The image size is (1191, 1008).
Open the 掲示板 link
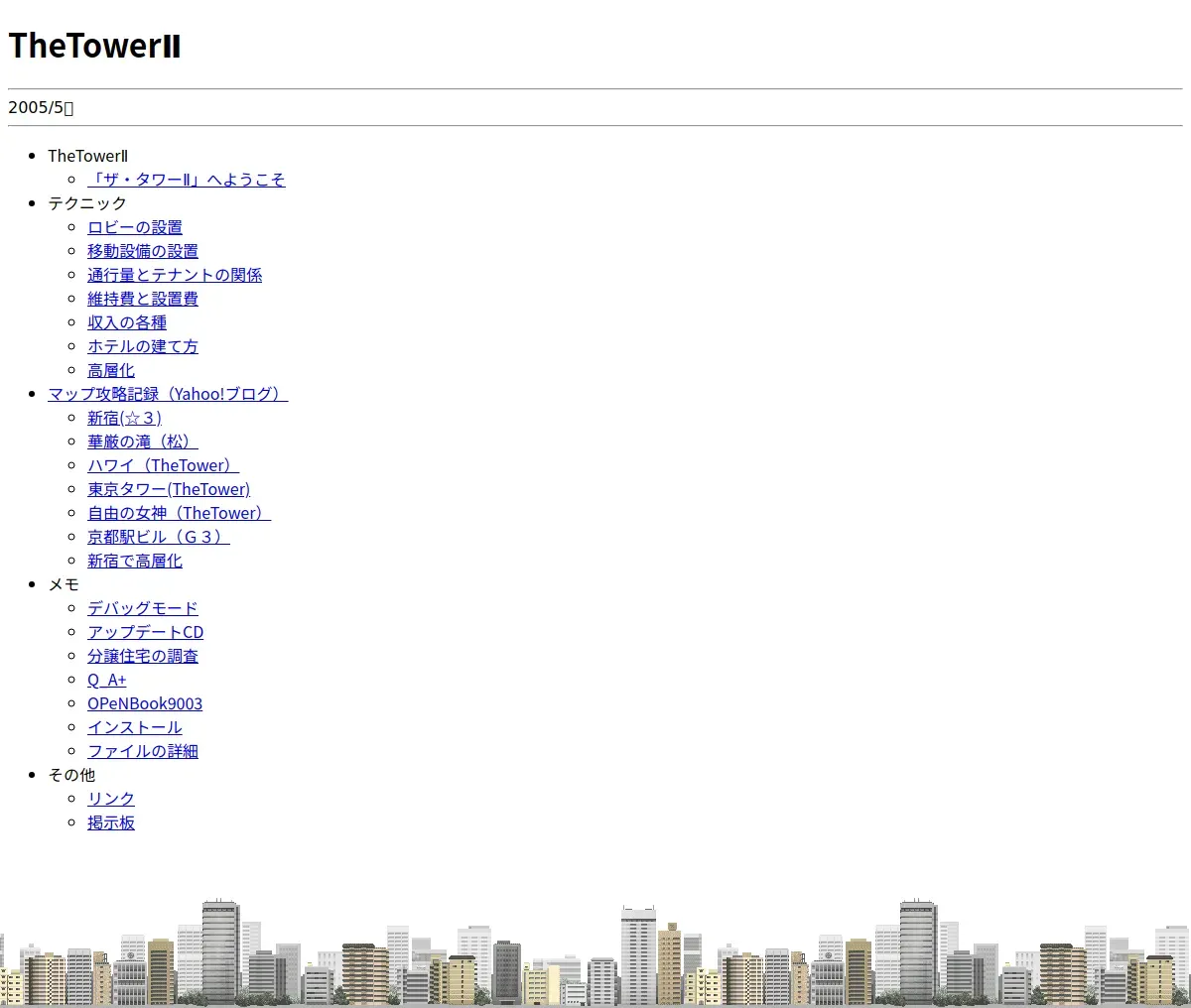pos(111,822)
